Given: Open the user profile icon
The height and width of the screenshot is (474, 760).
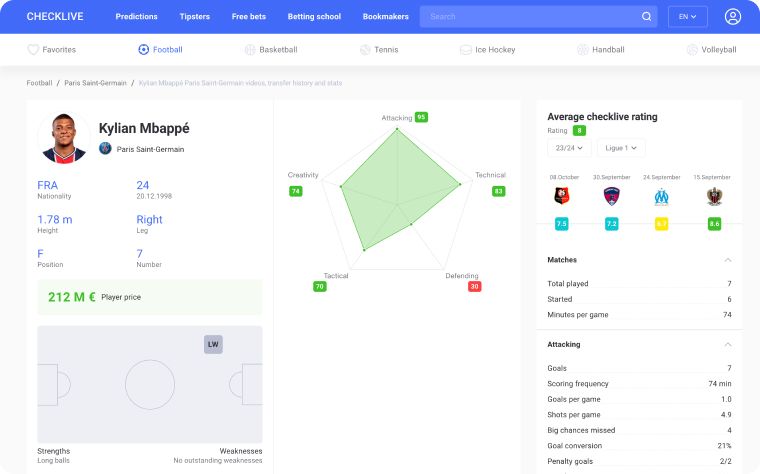Looking at the screenshot, I should pyautogui.click(x=732, y=16).
